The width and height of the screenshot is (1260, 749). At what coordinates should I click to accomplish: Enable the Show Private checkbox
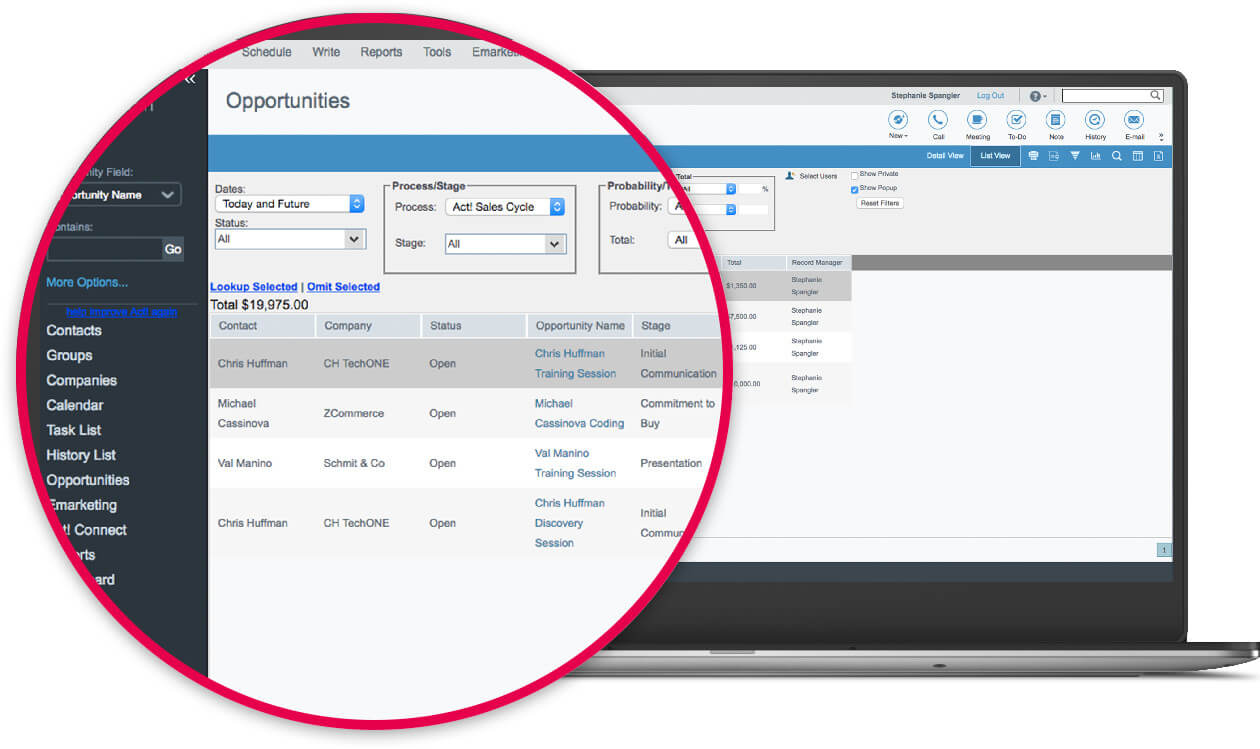(x=855, y=175)
